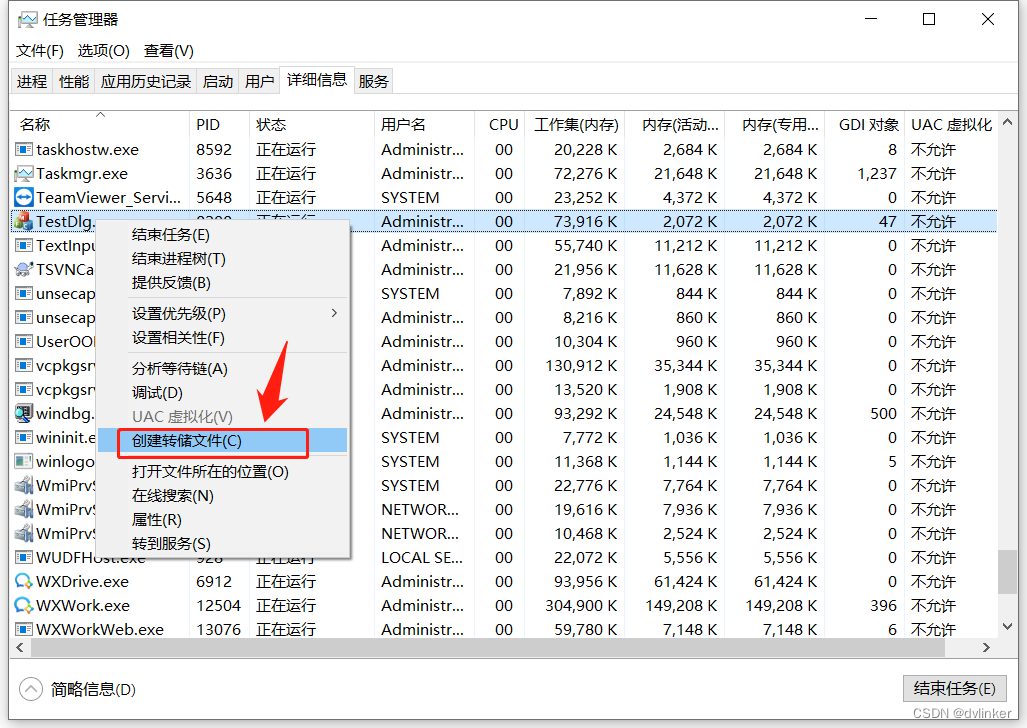The image size is (1027, 728).
Task: Select the LOCAL SE... user name cell
Action: point(422,558)
